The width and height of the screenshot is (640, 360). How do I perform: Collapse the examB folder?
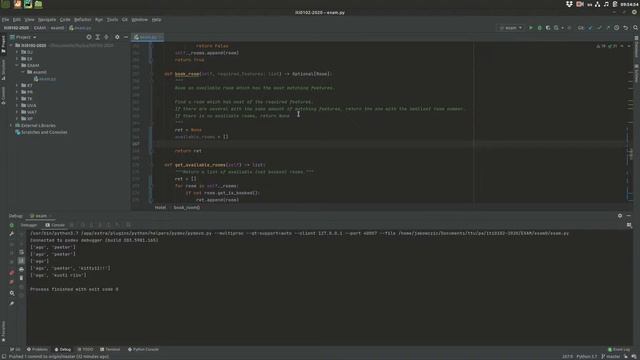tap(23, 72)
